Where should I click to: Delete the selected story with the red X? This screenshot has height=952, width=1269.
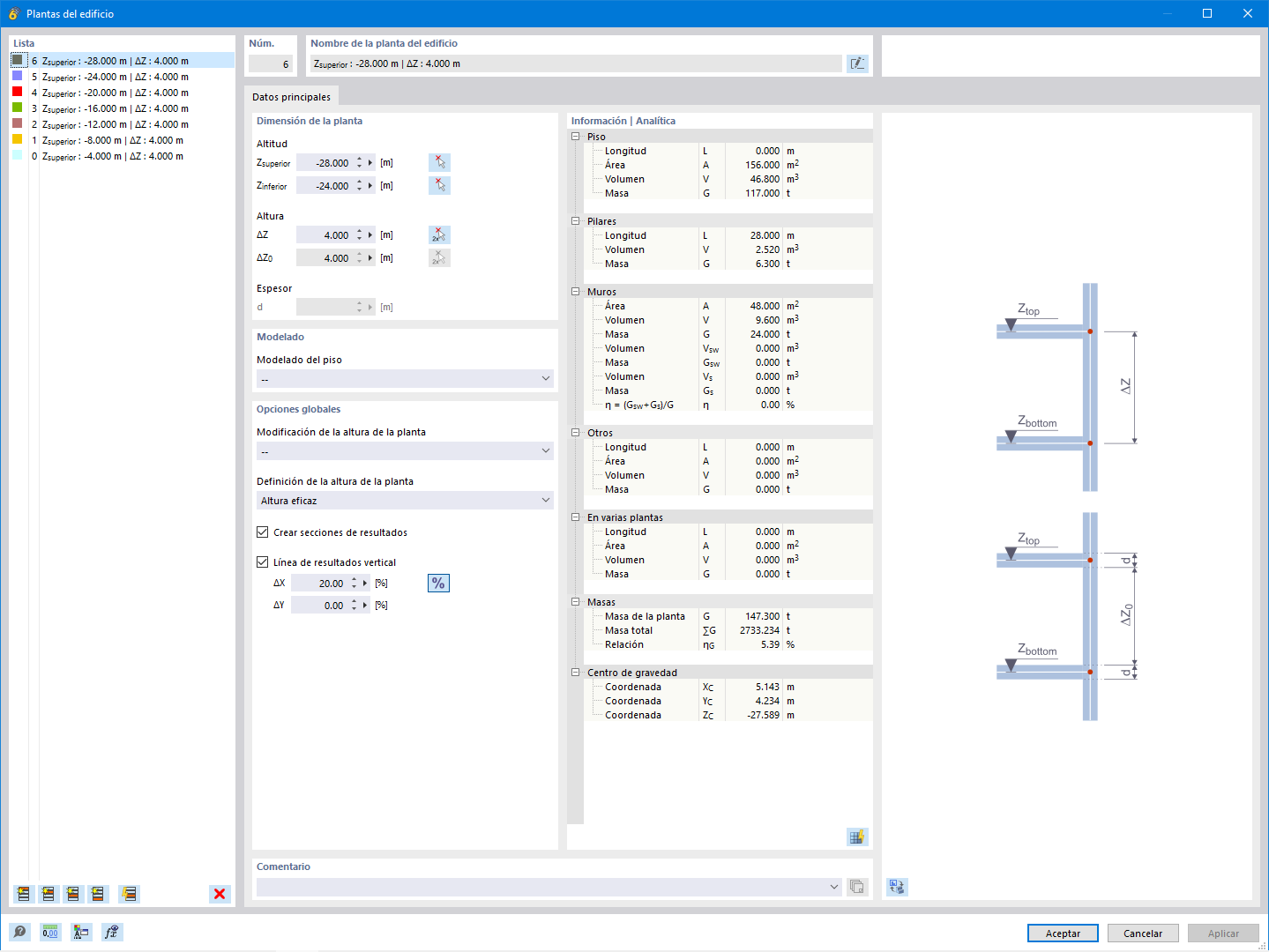(220, 894)
